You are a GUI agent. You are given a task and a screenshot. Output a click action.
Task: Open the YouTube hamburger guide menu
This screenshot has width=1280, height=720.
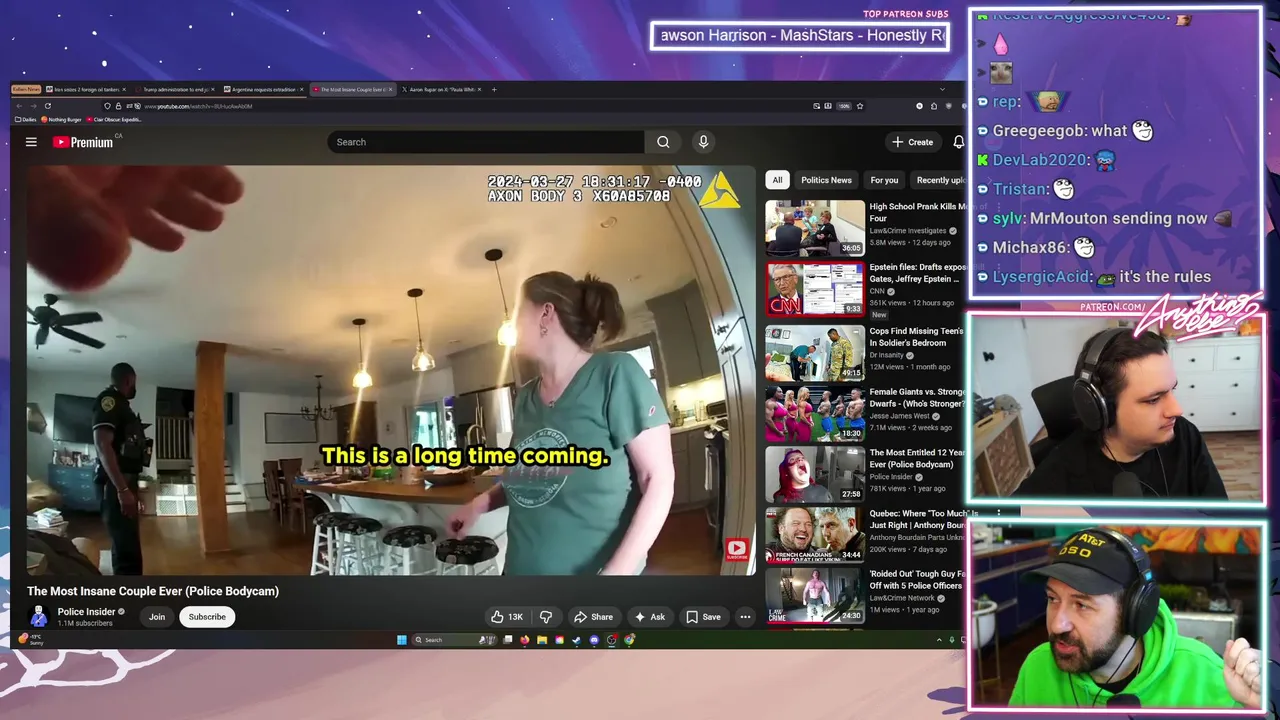pyautogui.click(x=31, y=142)
